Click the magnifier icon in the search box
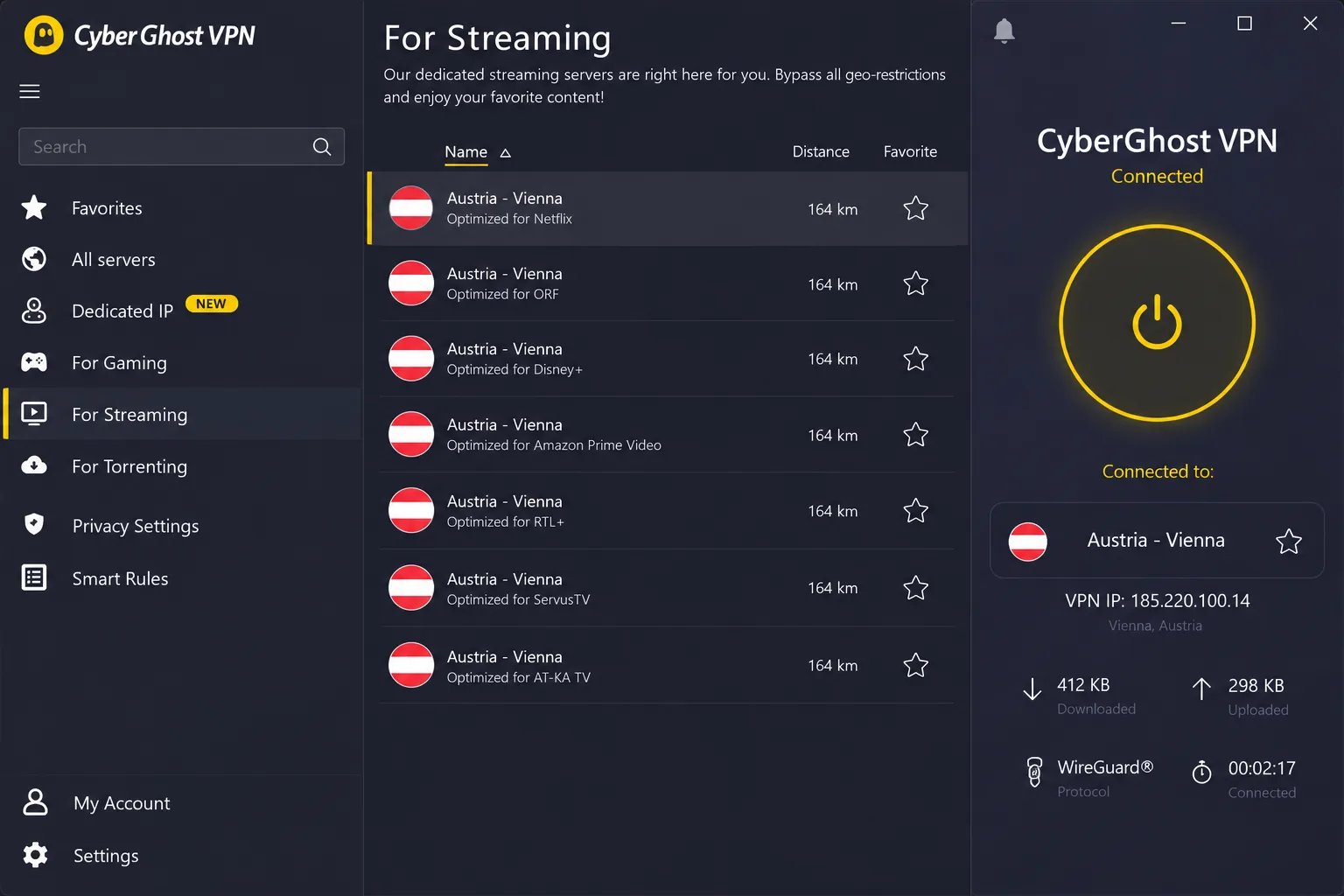Screen dimensions: 1344x896 [322, 147]
